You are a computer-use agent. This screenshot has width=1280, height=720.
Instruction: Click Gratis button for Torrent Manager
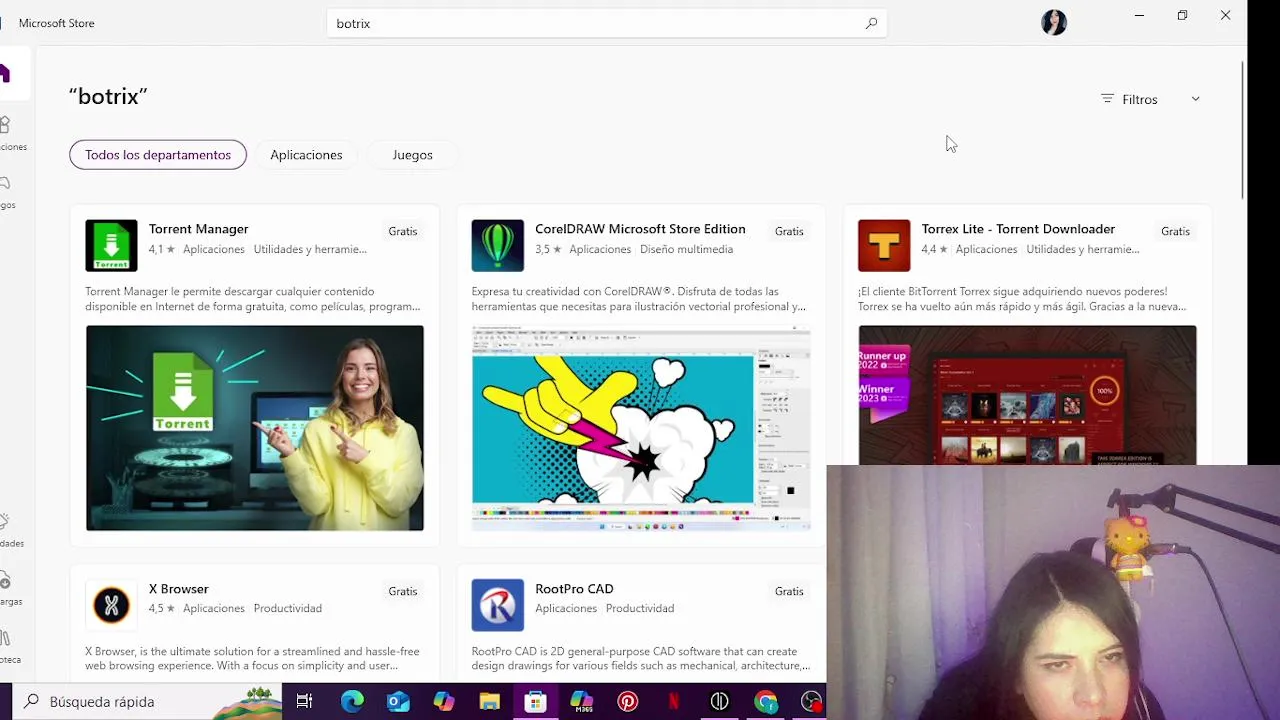click(403, 231)
